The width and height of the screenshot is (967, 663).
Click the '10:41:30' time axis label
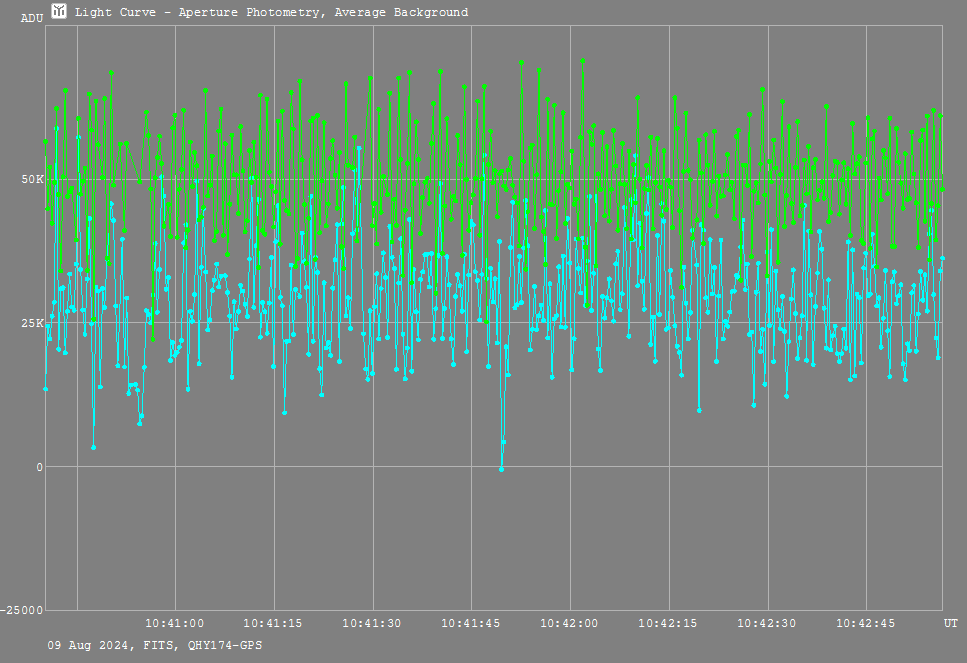(x=372, y=624)
